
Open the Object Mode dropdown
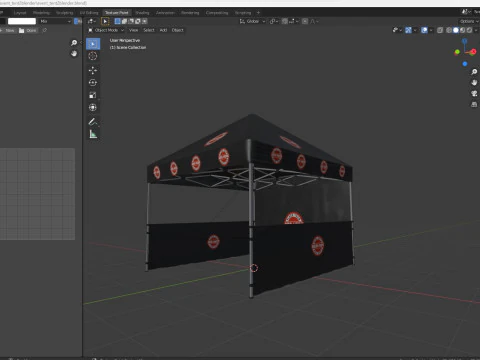pos(106,30)
